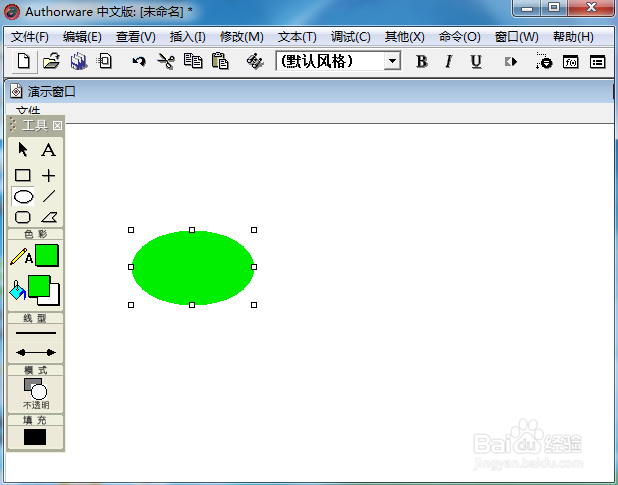Select the Rectangle tool

click(22, 175)
